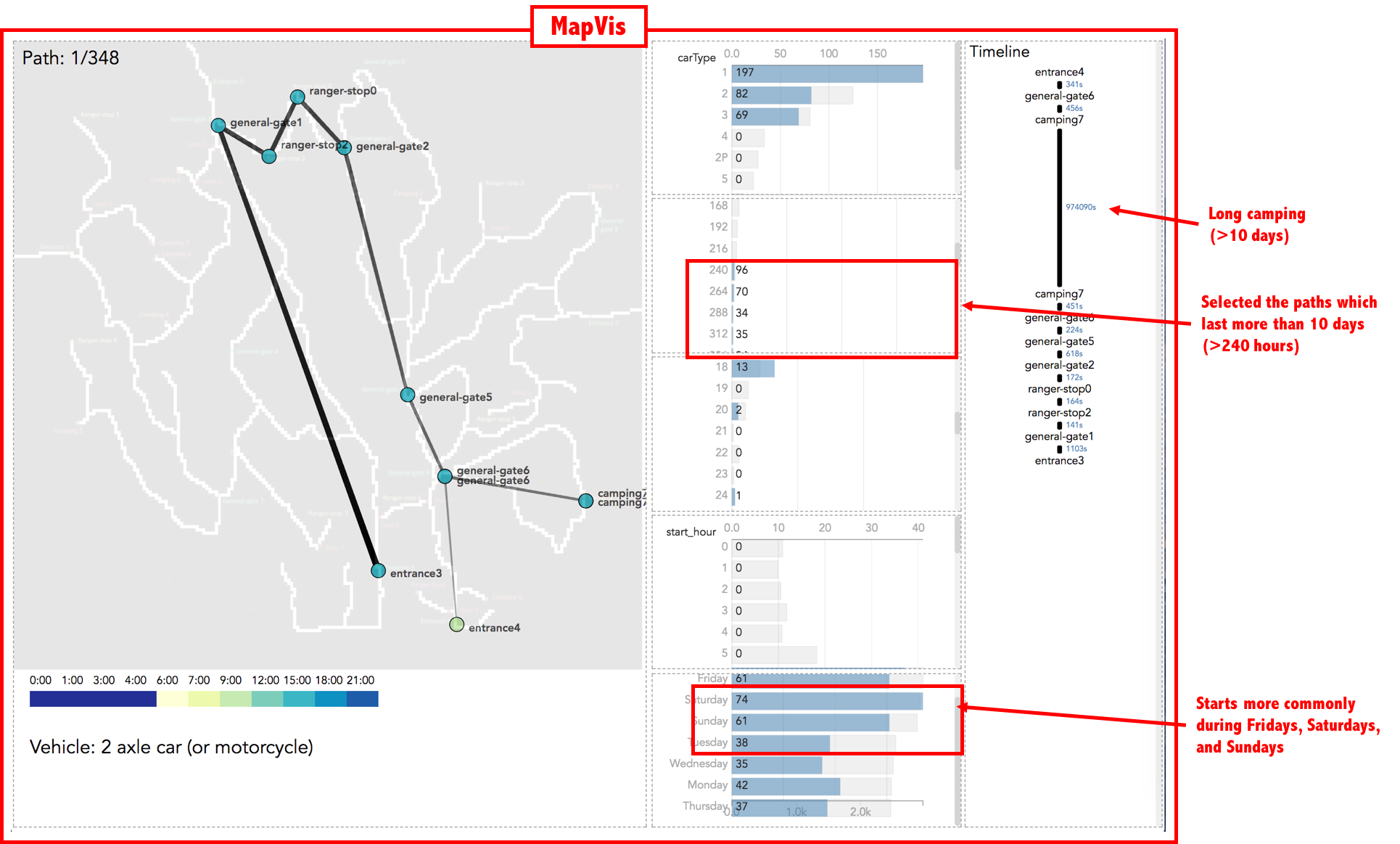Click the 341s timeline marker below entrance4

tap(1060, 85)
